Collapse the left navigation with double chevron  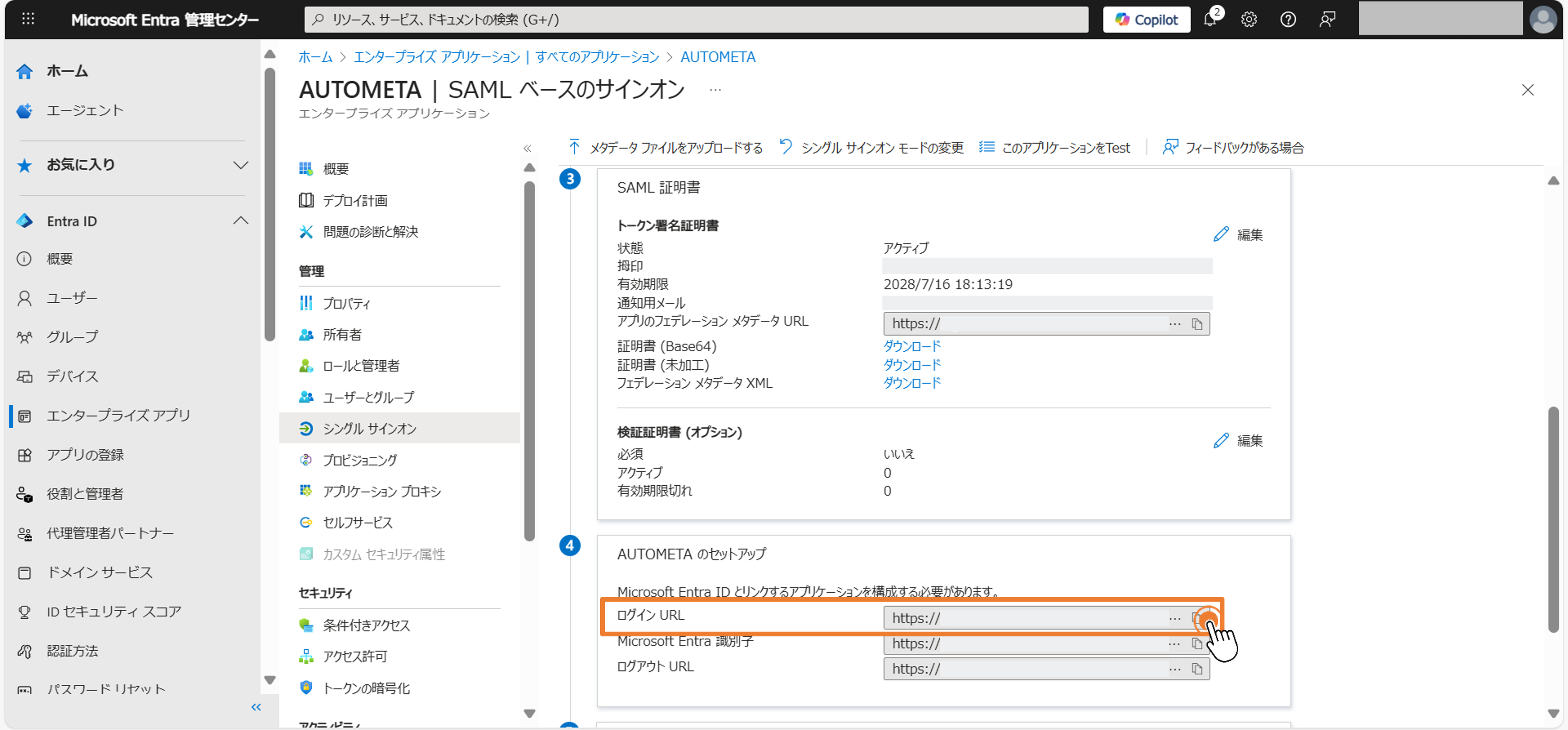click(x=256, y=707)
